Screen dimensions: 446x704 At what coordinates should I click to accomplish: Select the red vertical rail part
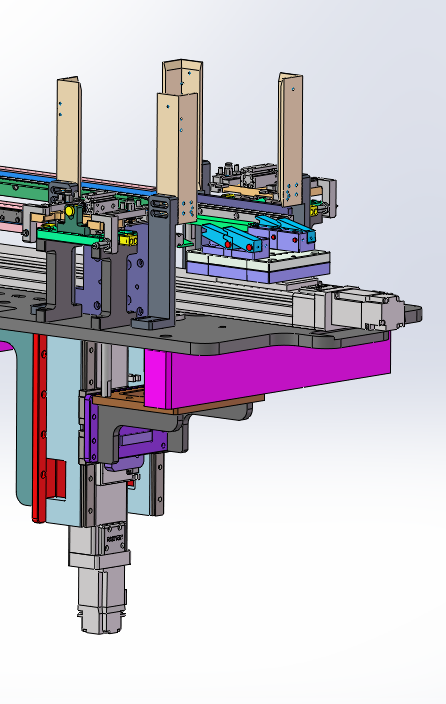(40, 429)
